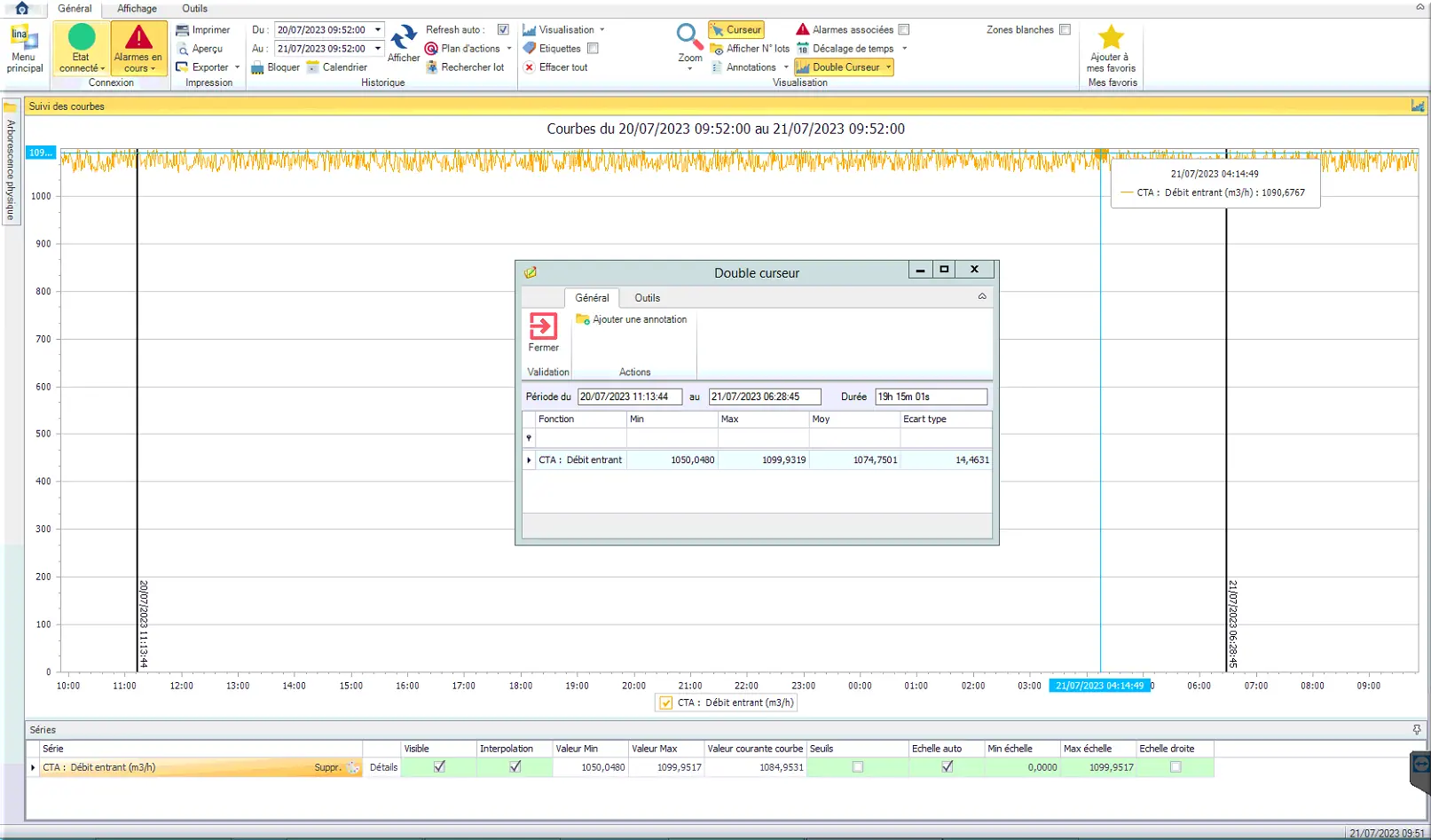The width and height of the screenshot is (1431, 840).
Task: Toggle CTA Débit entrant legend checkbox
Action: click(666, 703)
